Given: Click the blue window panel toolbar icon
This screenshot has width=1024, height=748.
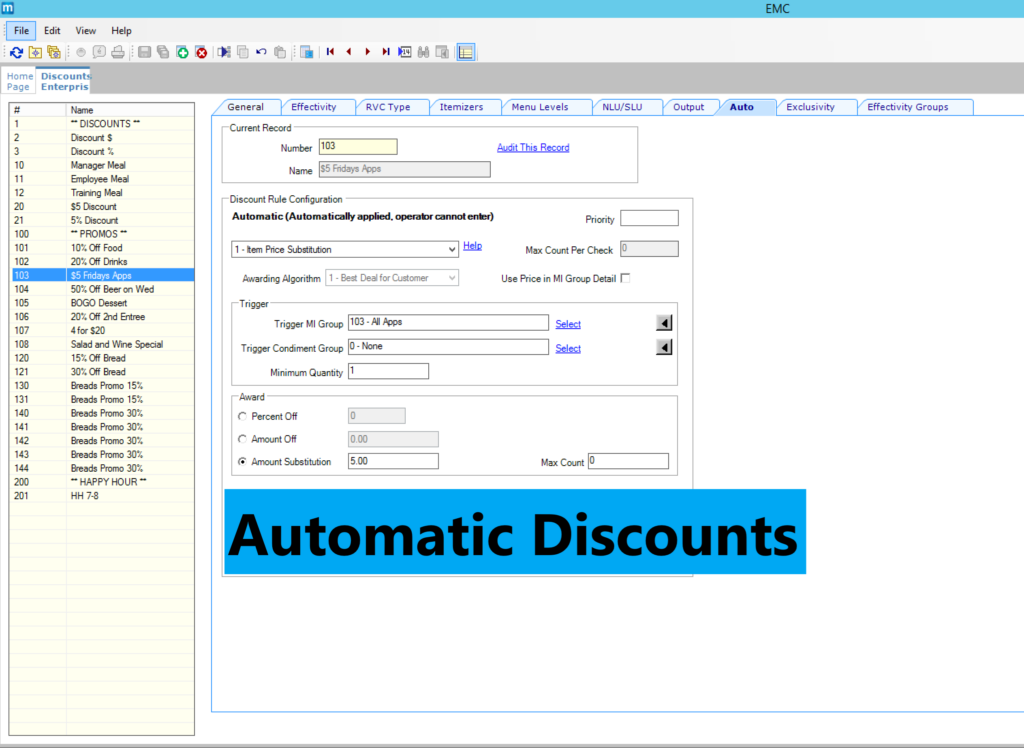Looking at the screenshot, I should (306, 52).
